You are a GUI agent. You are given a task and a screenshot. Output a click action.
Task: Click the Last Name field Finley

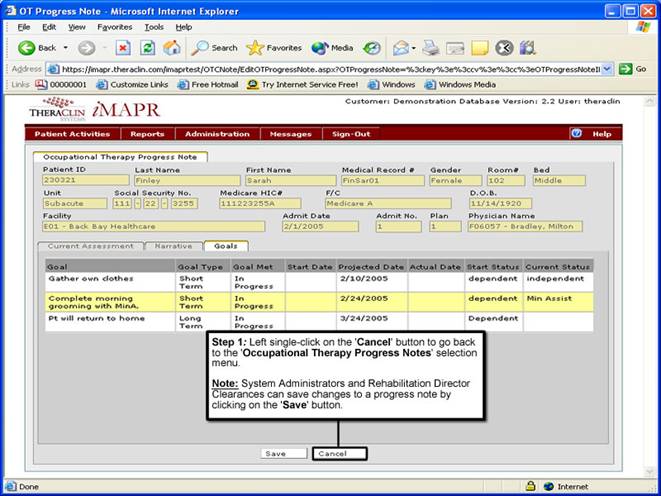pos(187,181)
